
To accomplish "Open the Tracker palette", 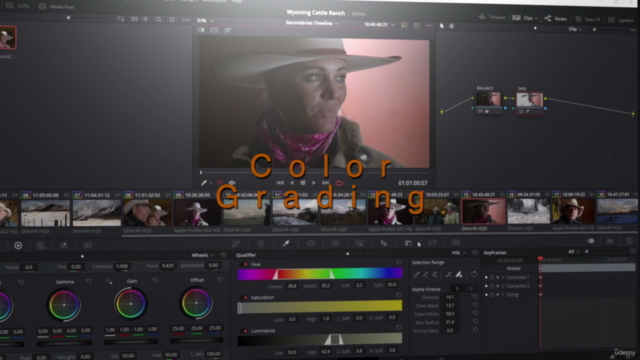I will [335, 243].
